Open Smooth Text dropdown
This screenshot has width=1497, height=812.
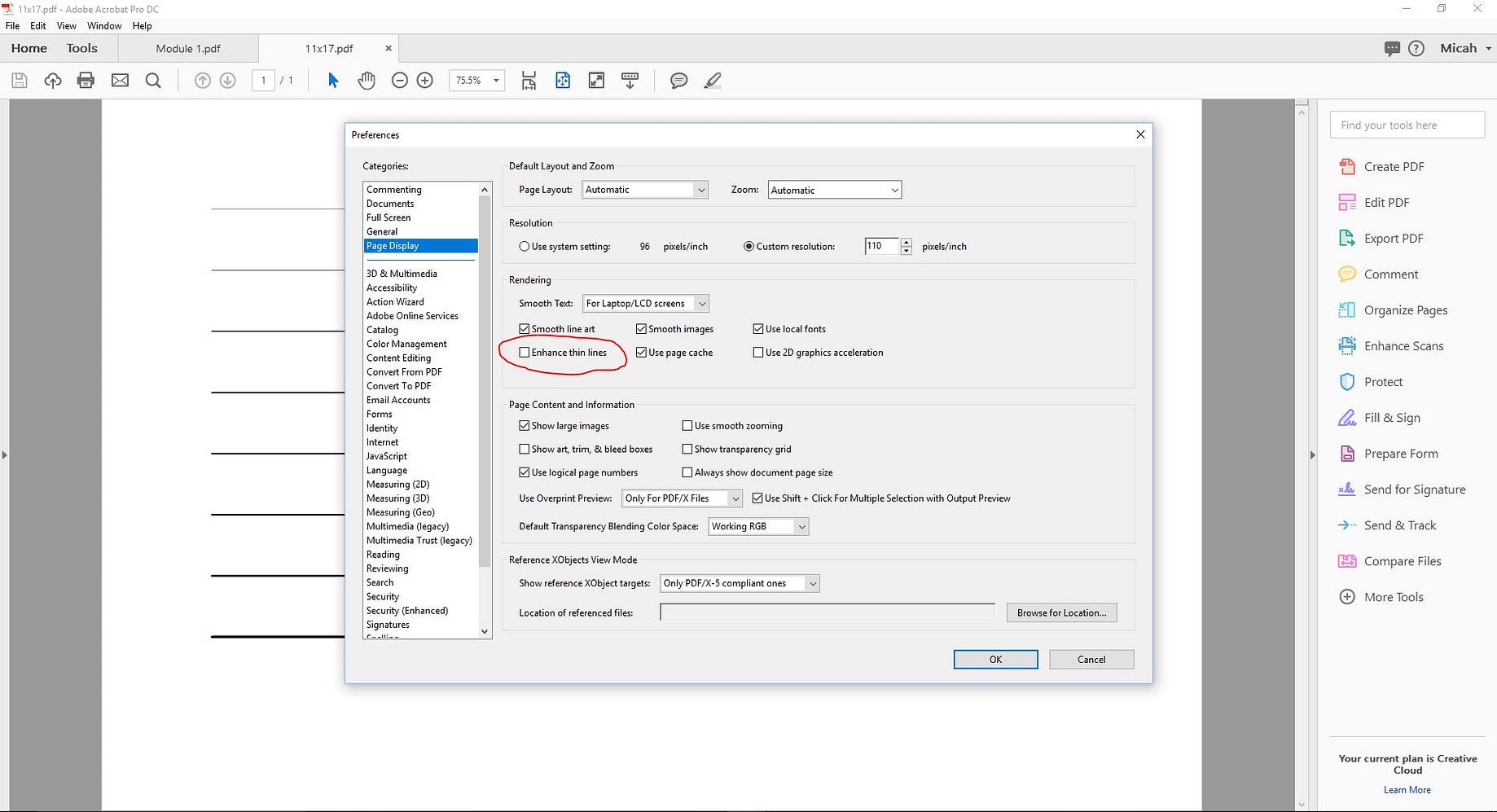(646, 304)
